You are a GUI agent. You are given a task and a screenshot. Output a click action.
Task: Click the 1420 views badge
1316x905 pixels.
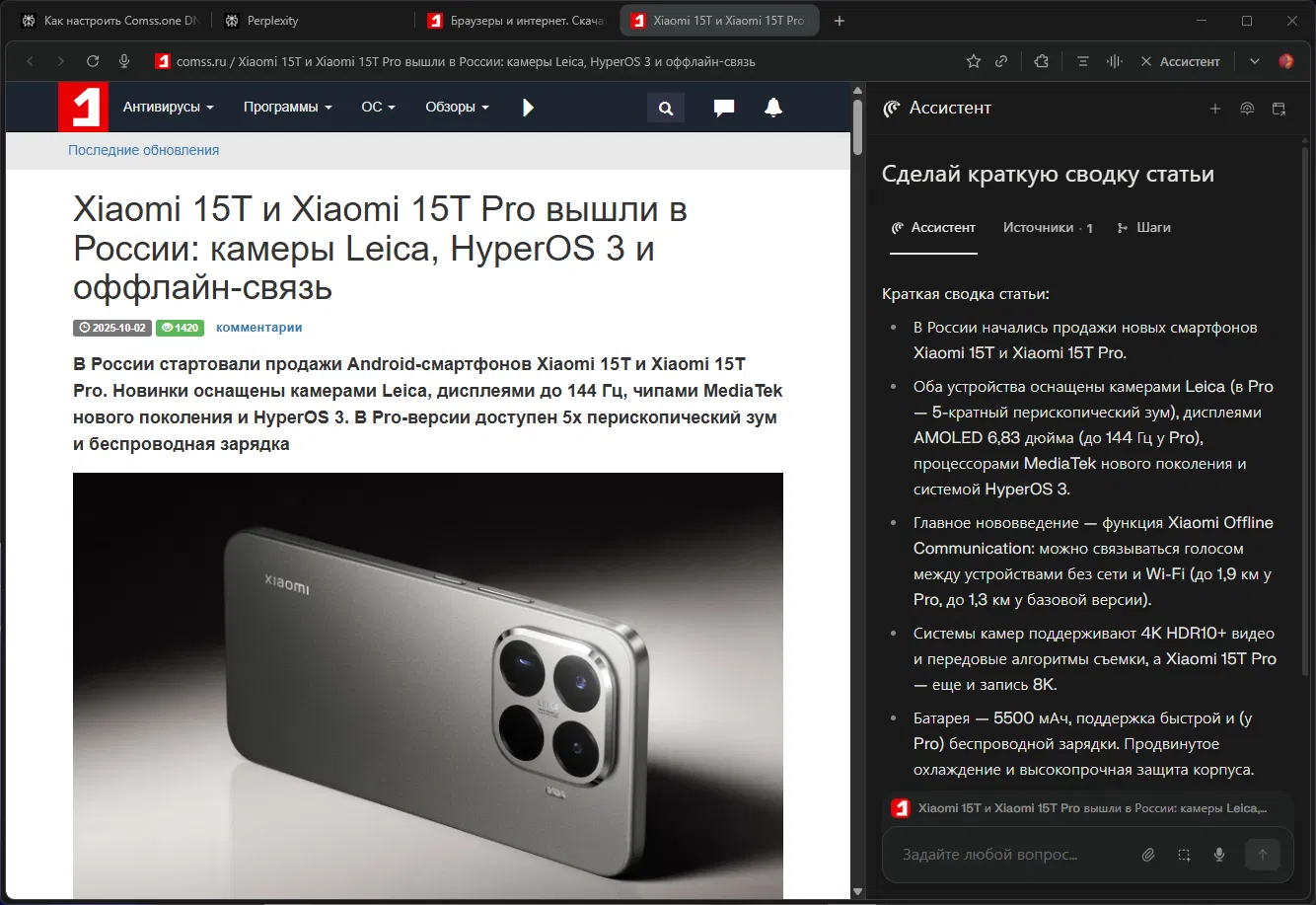coord(181,328)
